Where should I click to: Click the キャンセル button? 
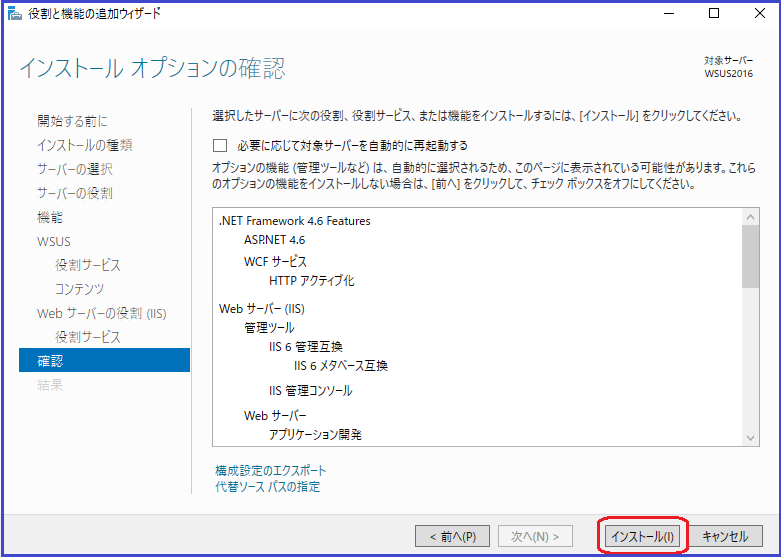pos(725,536)
